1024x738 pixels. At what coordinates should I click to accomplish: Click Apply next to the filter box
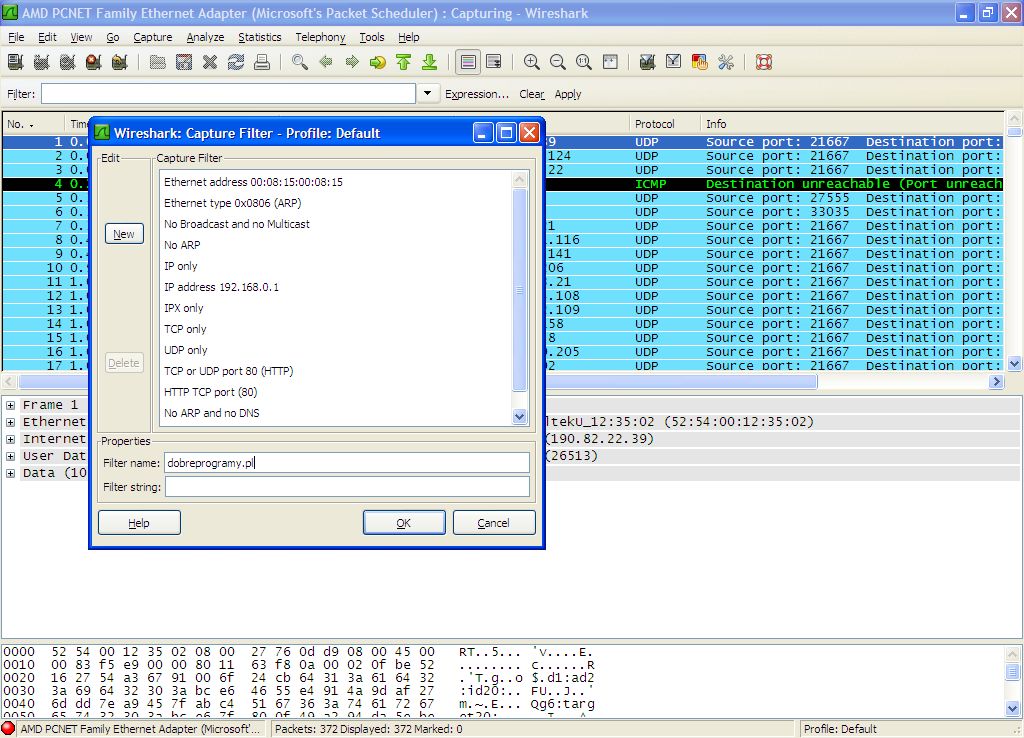[x=568, y=94]
